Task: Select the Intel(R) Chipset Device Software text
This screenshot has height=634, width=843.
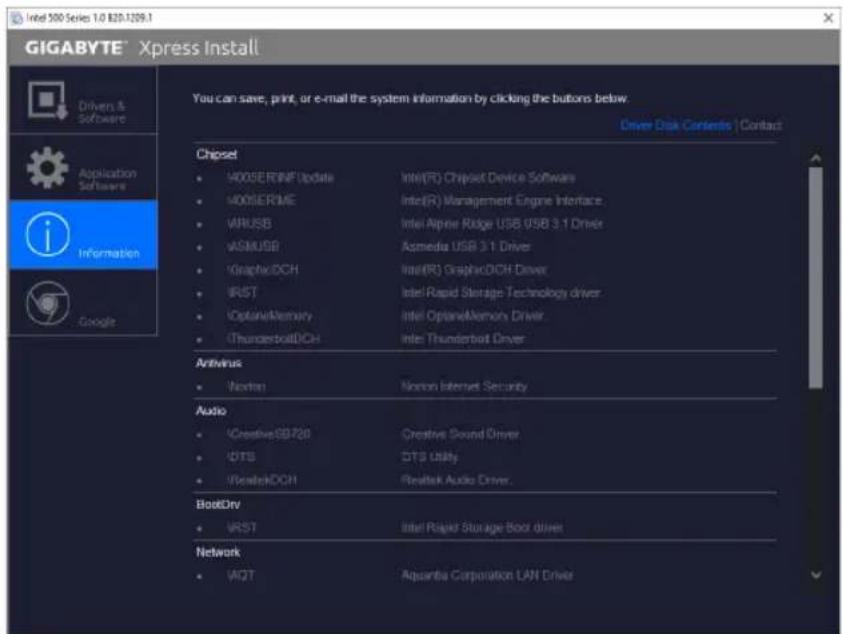Action: click(x=488, y=177)
